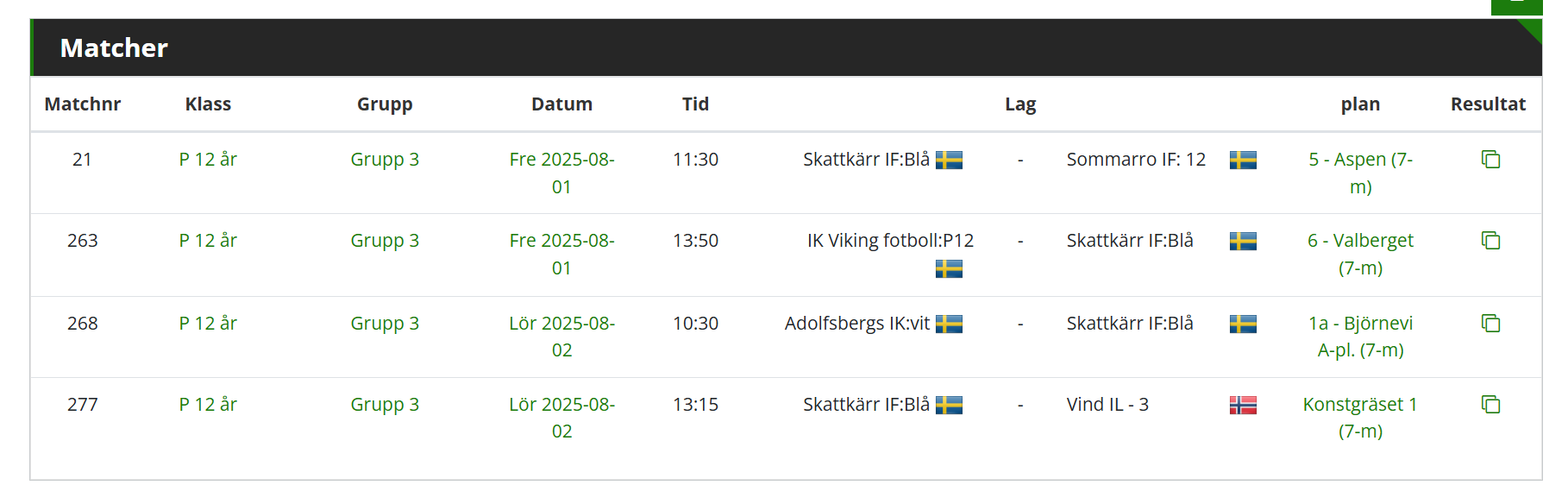Open result icon for match 263
This screenshot has height=485, width=1568.
click(x=1490, y=241)
